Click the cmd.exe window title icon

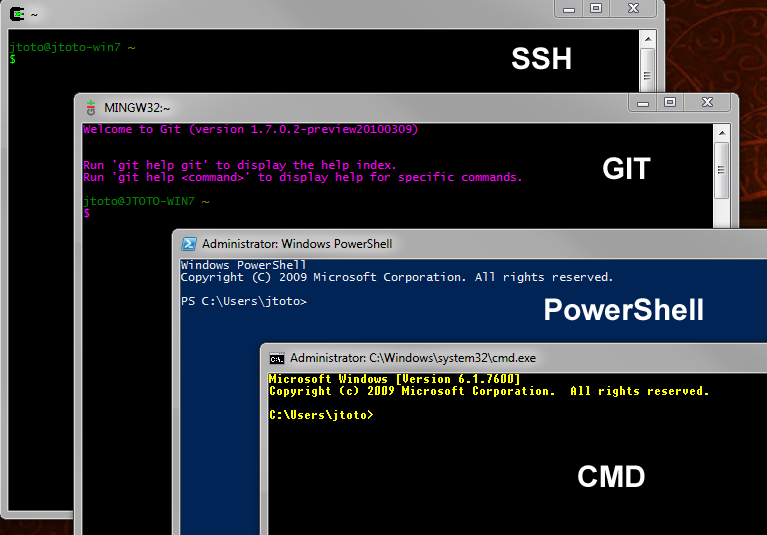click(x=277, y=358)
